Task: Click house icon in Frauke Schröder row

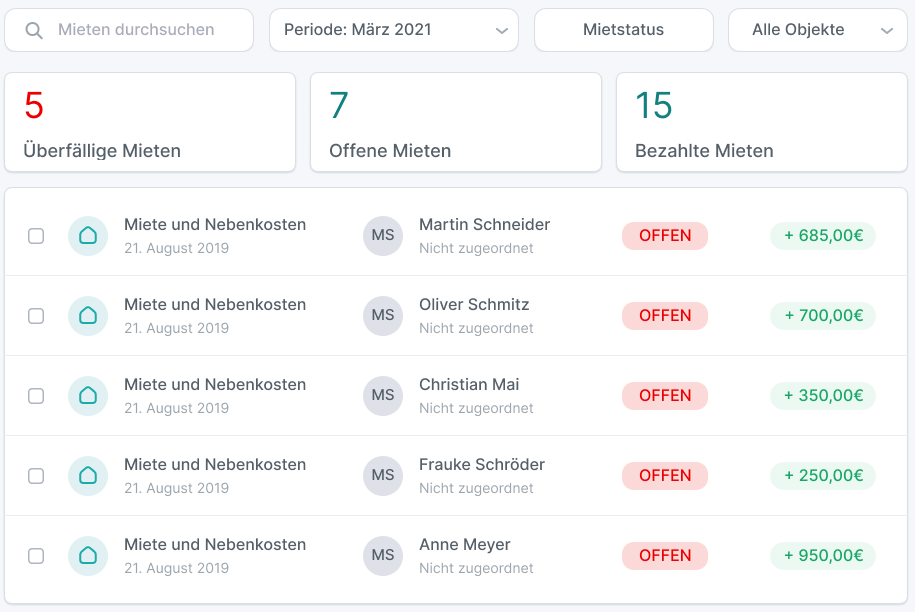Action: tap(88, 475)
